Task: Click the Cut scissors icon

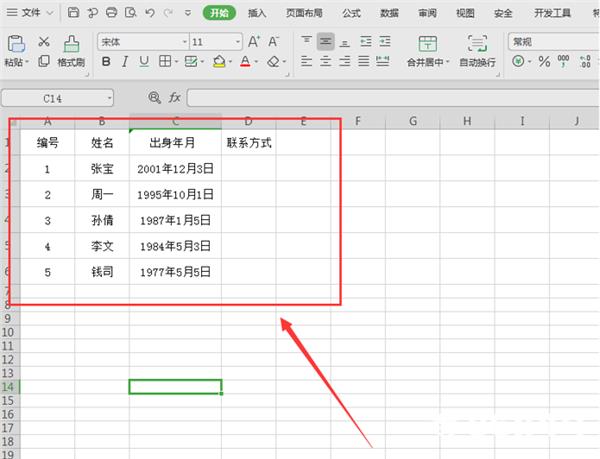Action: pos(44,41)
